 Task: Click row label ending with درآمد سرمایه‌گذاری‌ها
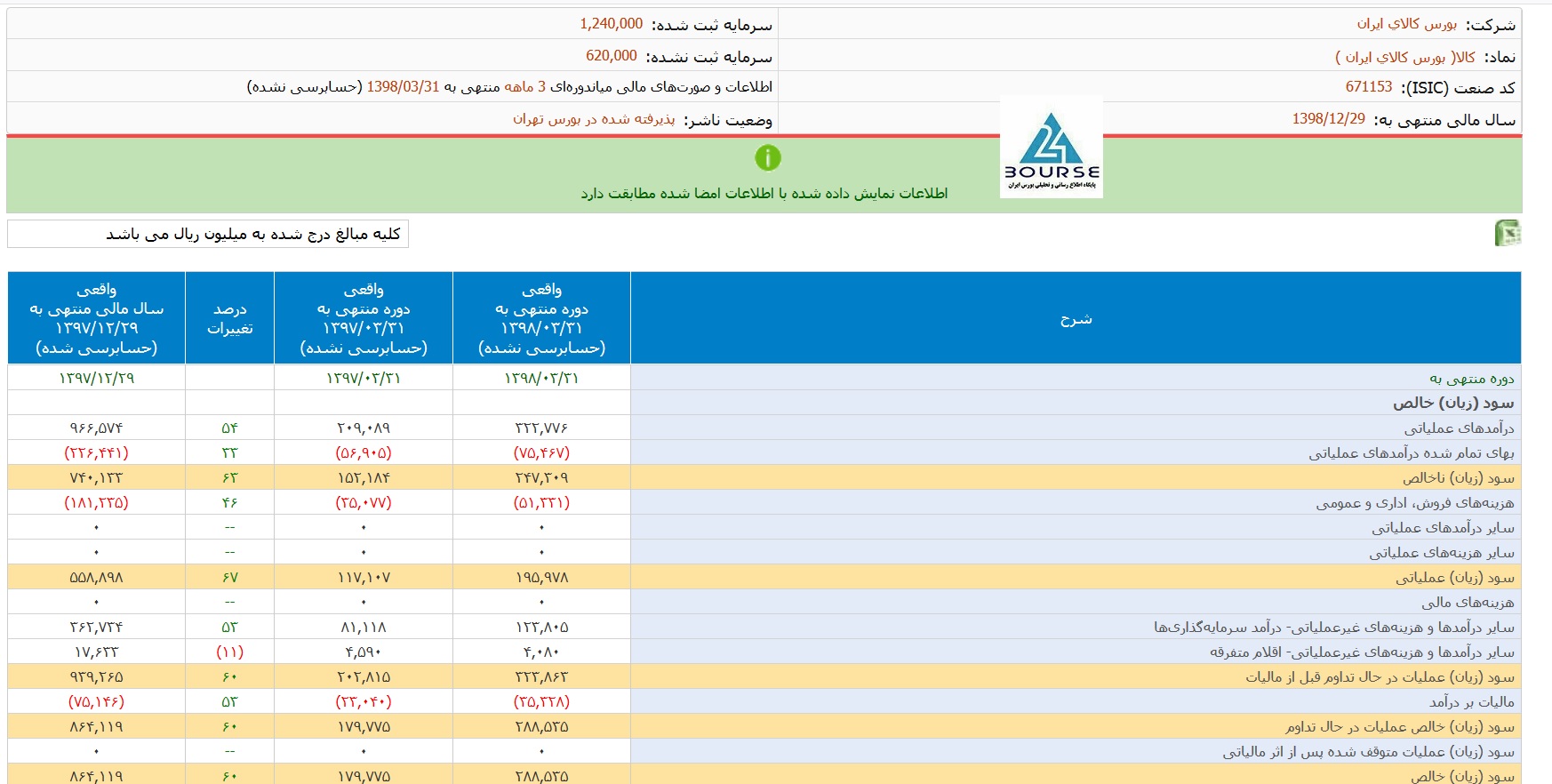pyautogui.click(x=1334, y=628)
